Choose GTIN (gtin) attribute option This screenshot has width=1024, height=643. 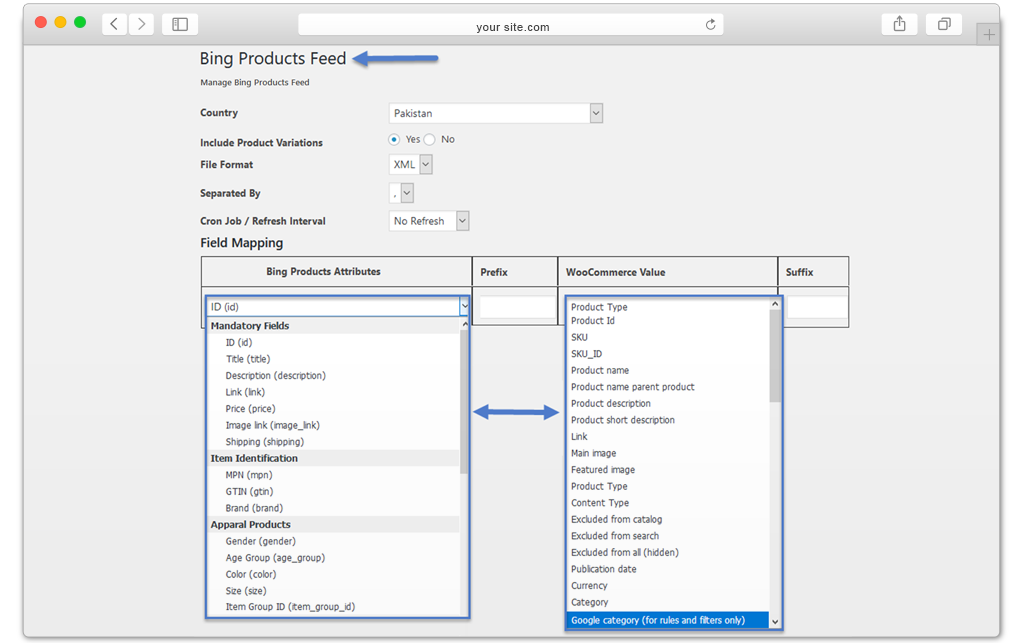pos(249,492)
